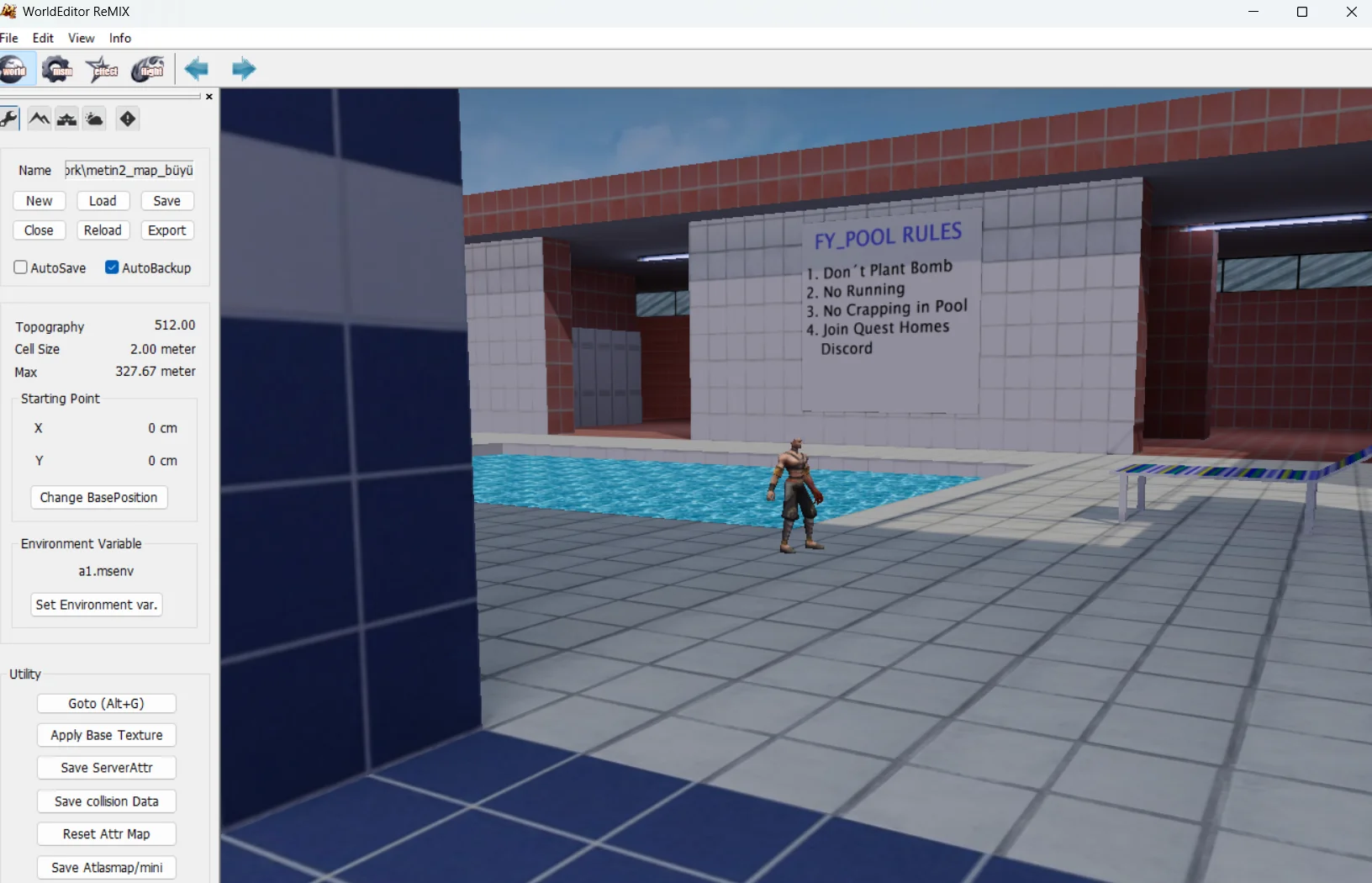Click Apply Base Texture button
Image resolution: width=1372 pixels, height=883 pixels.
[x=107, y=735]
